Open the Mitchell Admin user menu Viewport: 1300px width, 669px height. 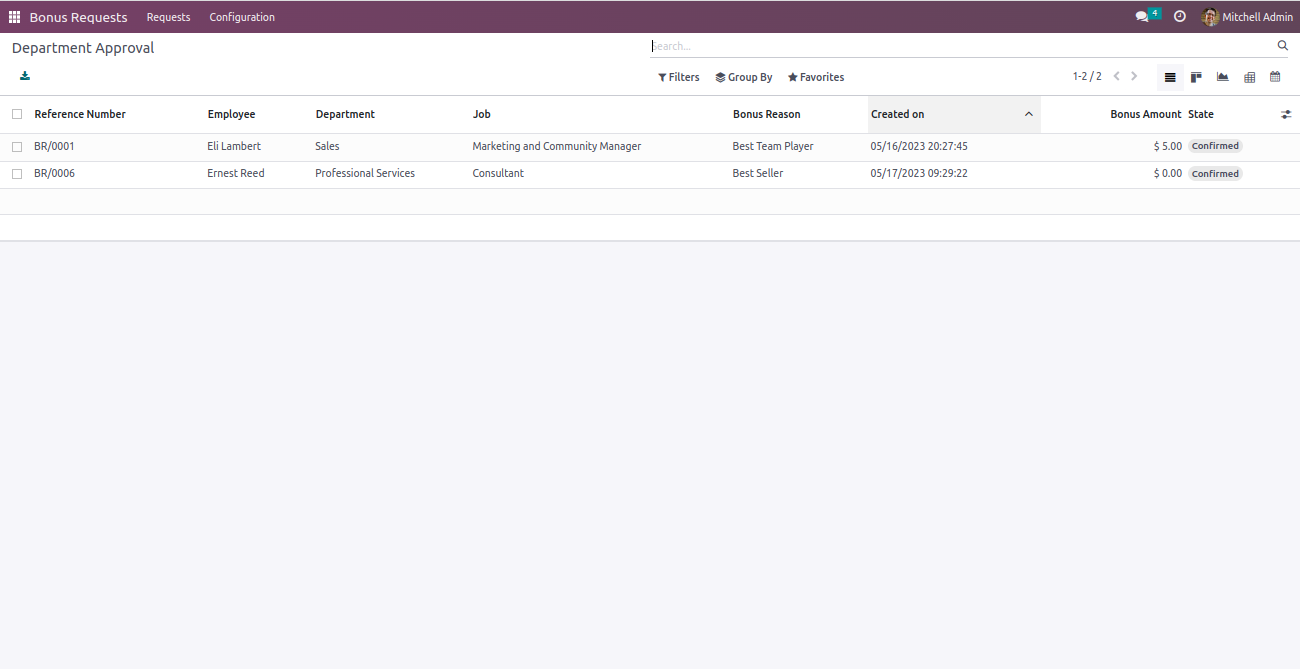(1247, 17)
